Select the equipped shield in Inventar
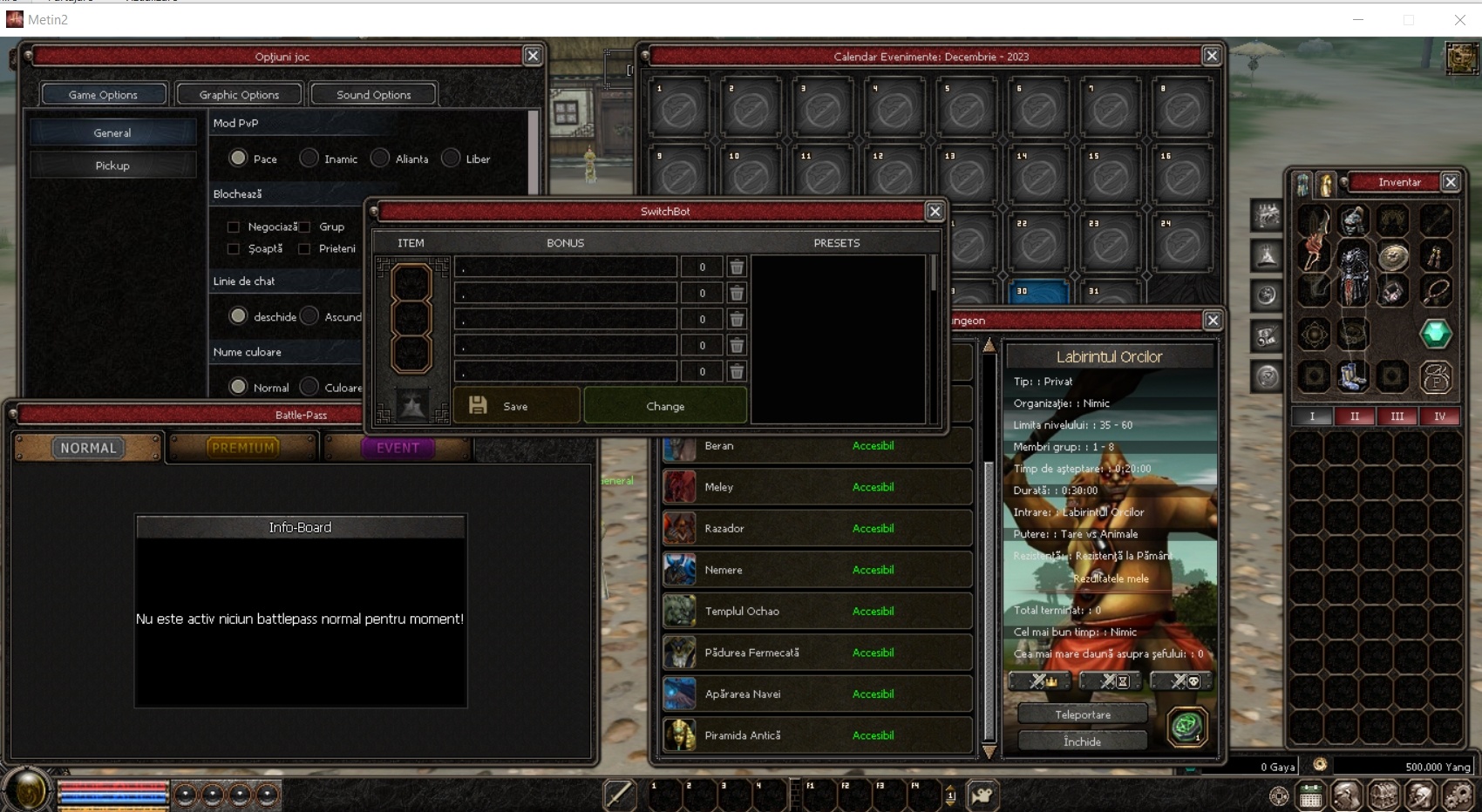Viewport: 1482px width, 812px height. click(x=1392, y=258)
